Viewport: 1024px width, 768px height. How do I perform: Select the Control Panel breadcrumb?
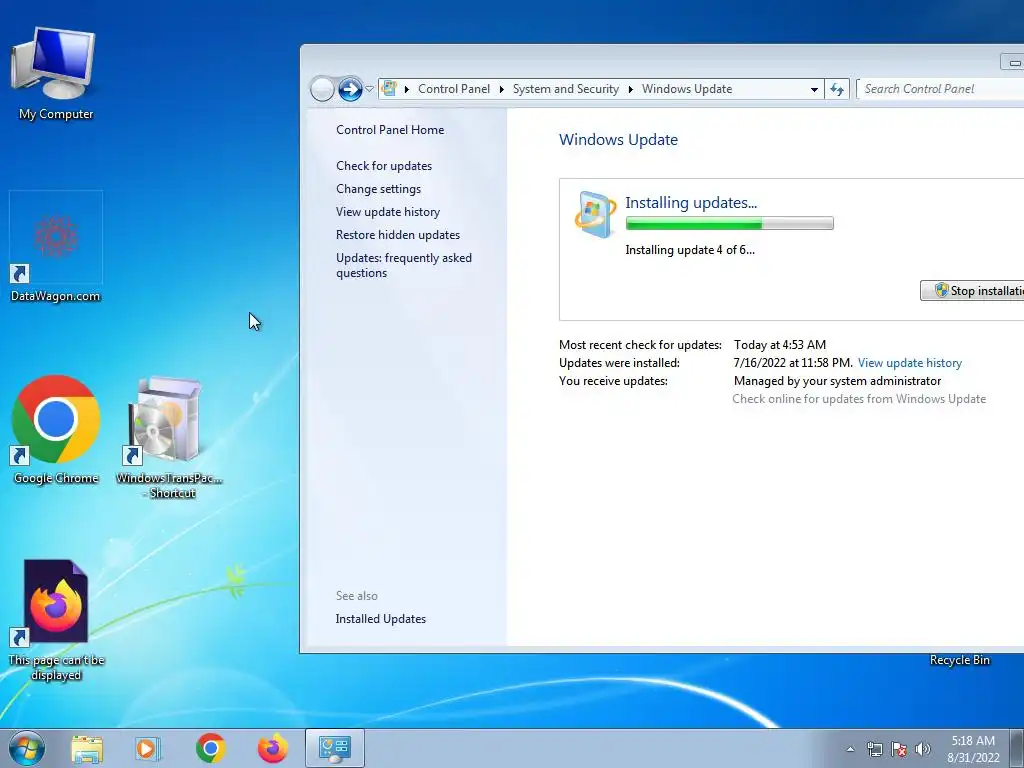pos(454,89)
